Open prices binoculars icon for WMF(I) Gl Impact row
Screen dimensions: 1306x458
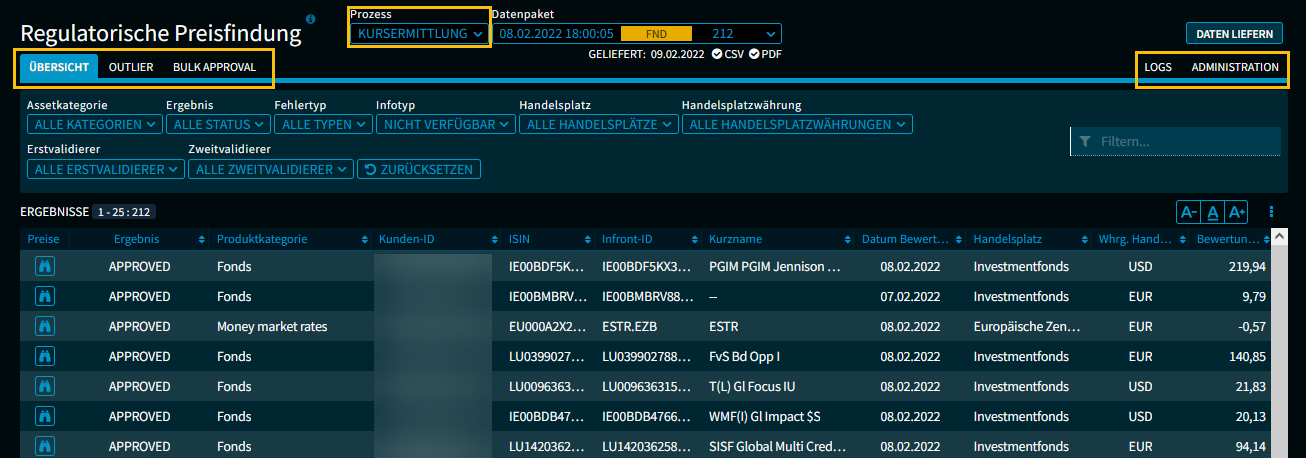tap(45, 417)
